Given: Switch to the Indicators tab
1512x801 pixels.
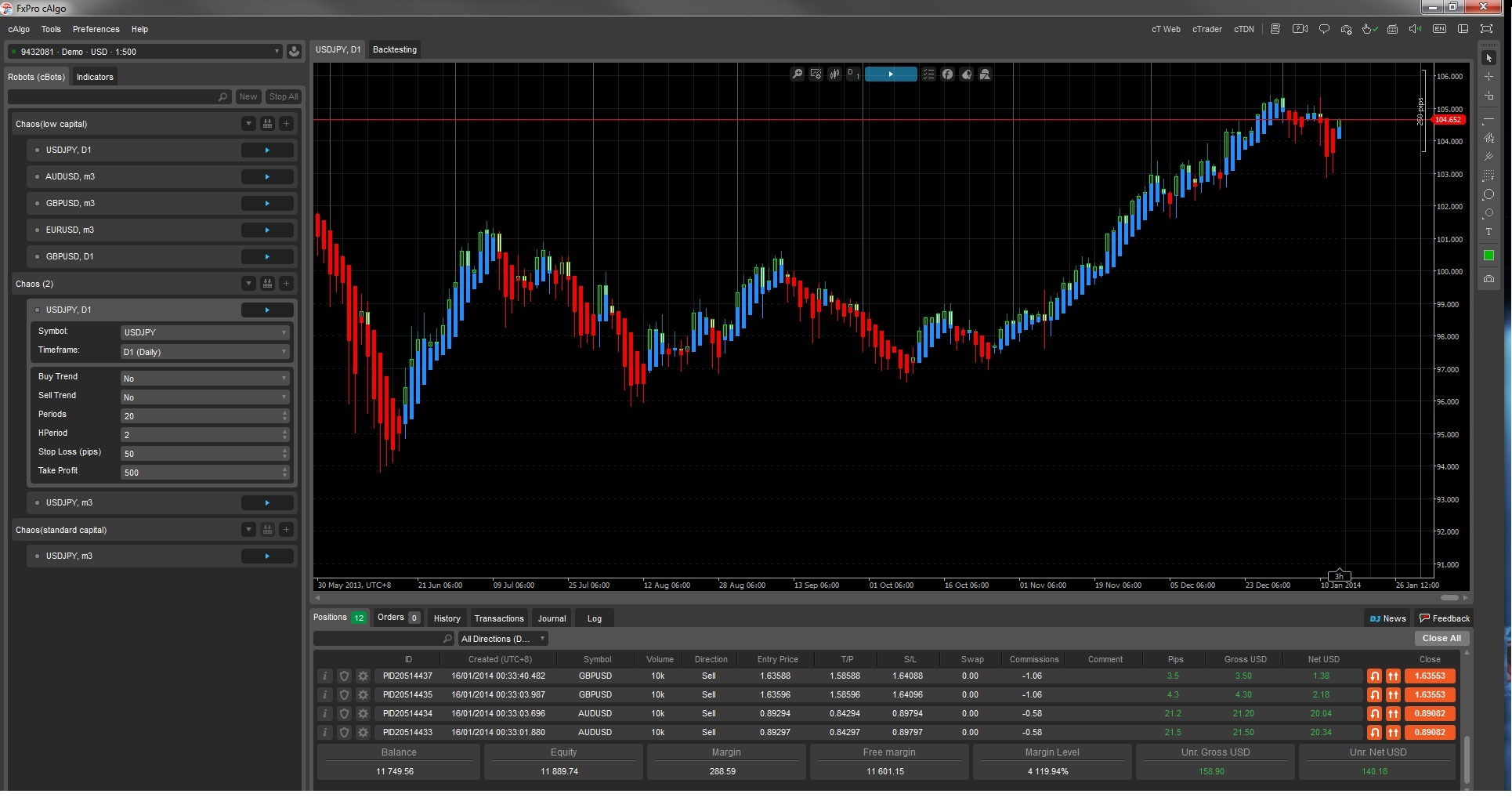Looking at the screenshot, I should tap(95, 77).
